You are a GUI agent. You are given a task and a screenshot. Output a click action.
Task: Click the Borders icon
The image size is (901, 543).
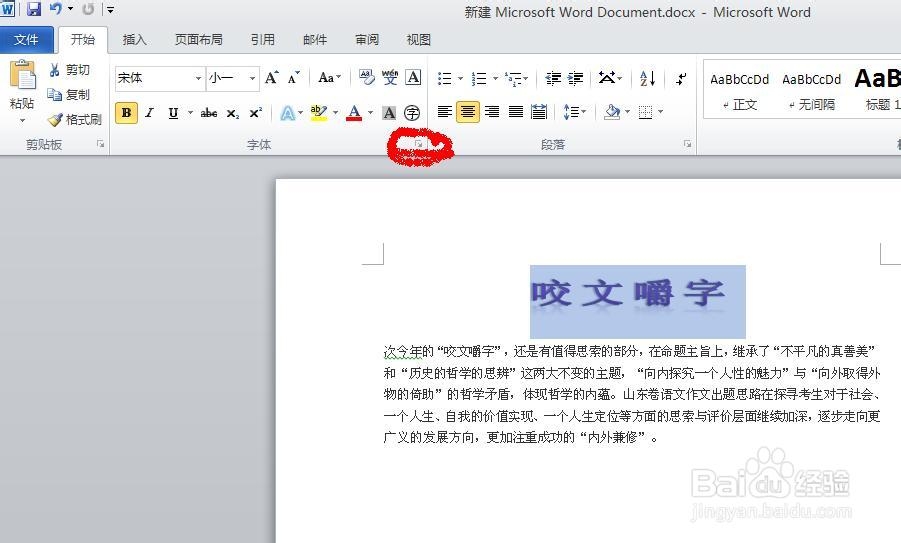click(x=645, y=111)
